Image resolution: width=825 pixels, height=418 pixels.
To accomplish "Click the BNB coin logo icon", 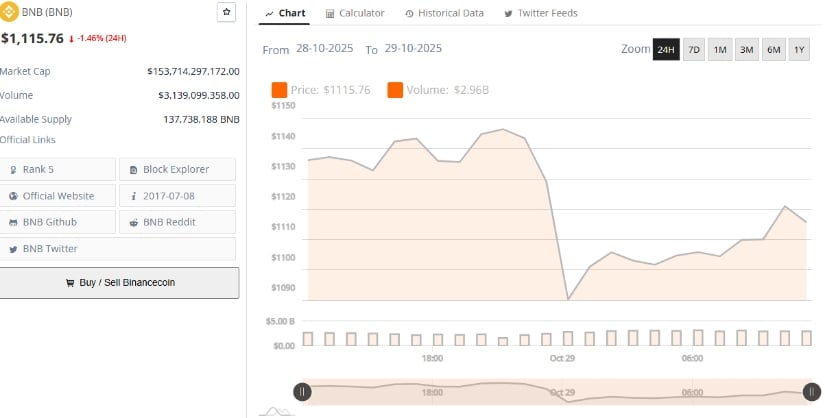I will coord(10,13).
